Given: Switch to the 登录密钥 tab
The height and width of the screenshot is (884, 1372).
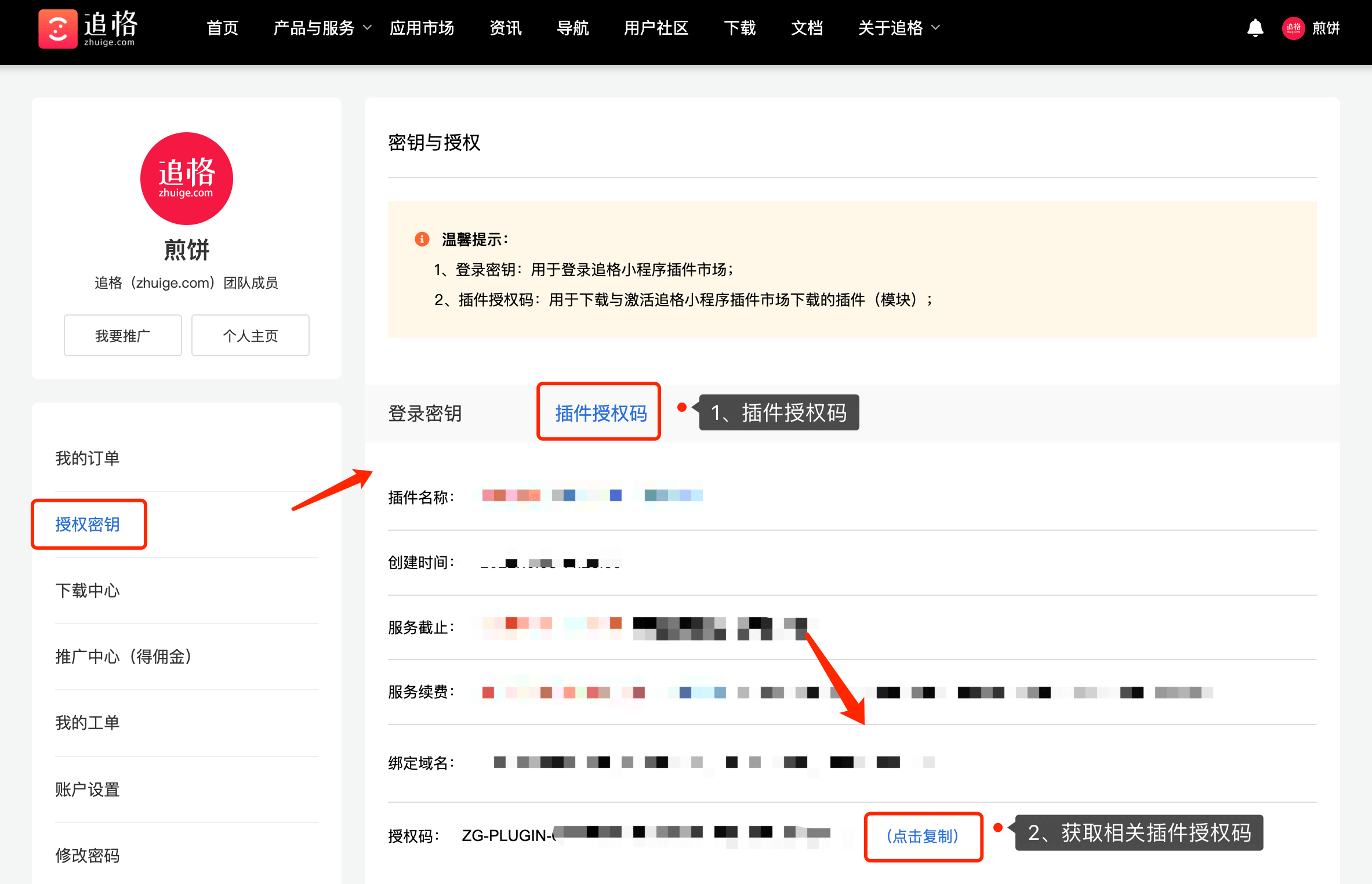Looking at the screenshot, I should point(425,413).
